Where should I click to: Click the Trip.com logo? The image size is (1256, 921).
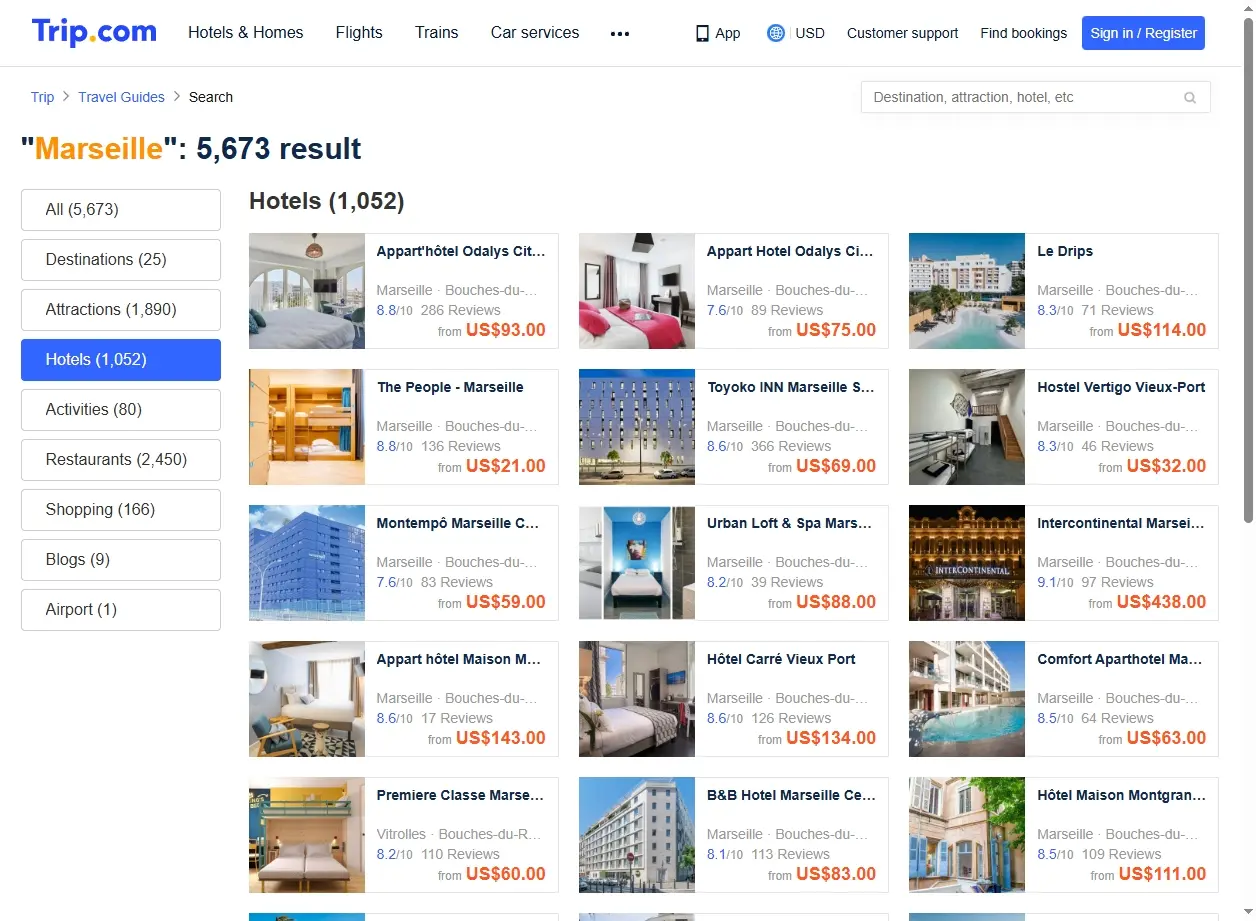(94, 32)
